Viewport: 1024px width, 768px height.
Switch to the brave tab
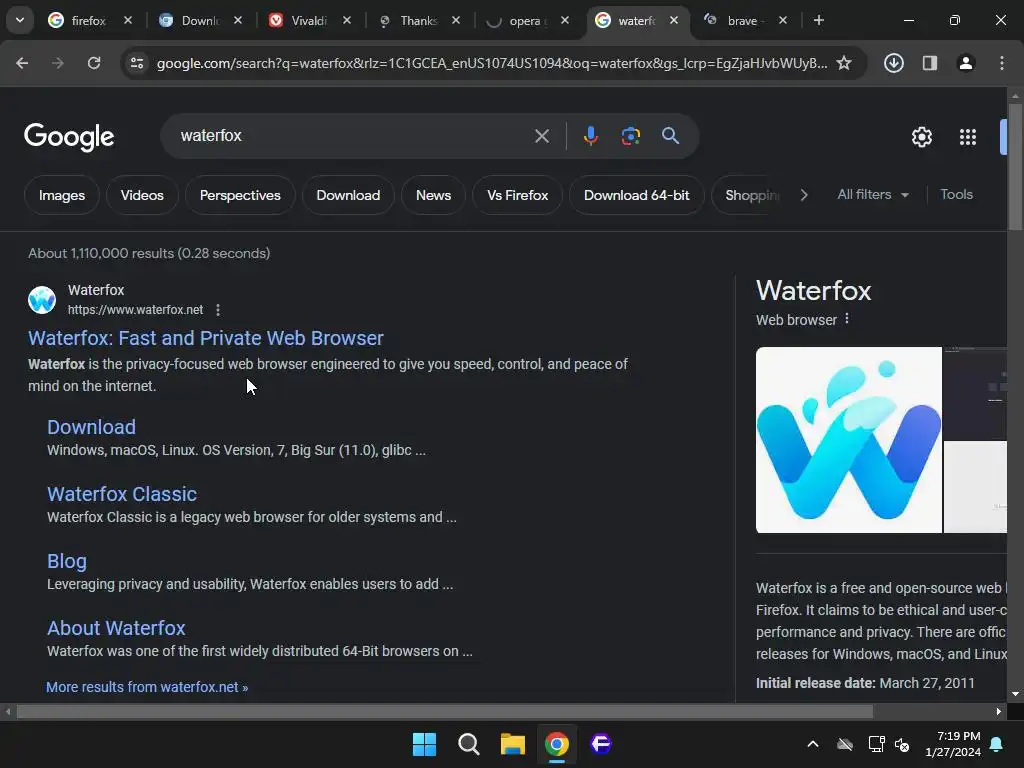point(742,21)
